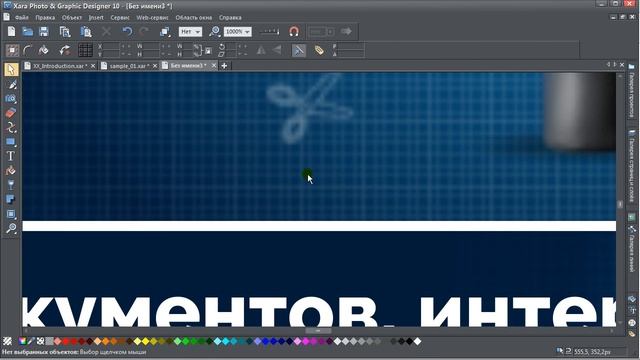This screenshot has width=640, height=360.
Task: Select the Transparency tool wine glass
Action: (x=11, y=185)
